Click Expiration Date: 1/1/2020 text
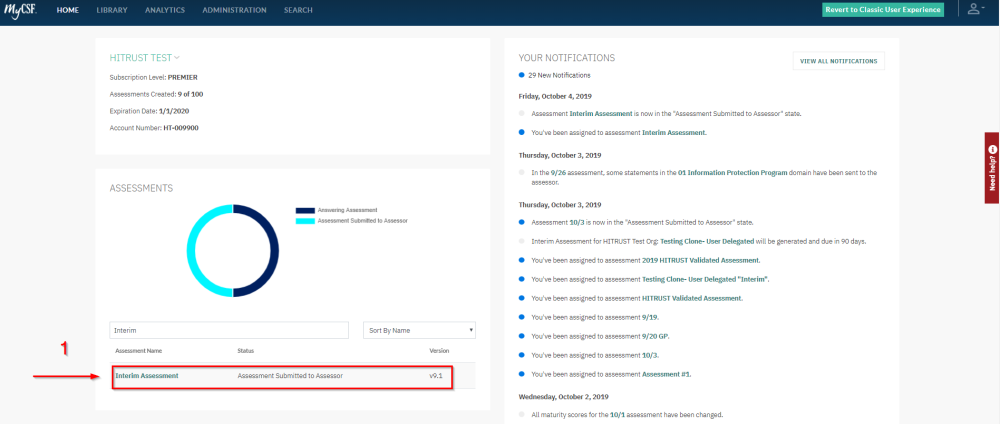 tap(149, 111)
